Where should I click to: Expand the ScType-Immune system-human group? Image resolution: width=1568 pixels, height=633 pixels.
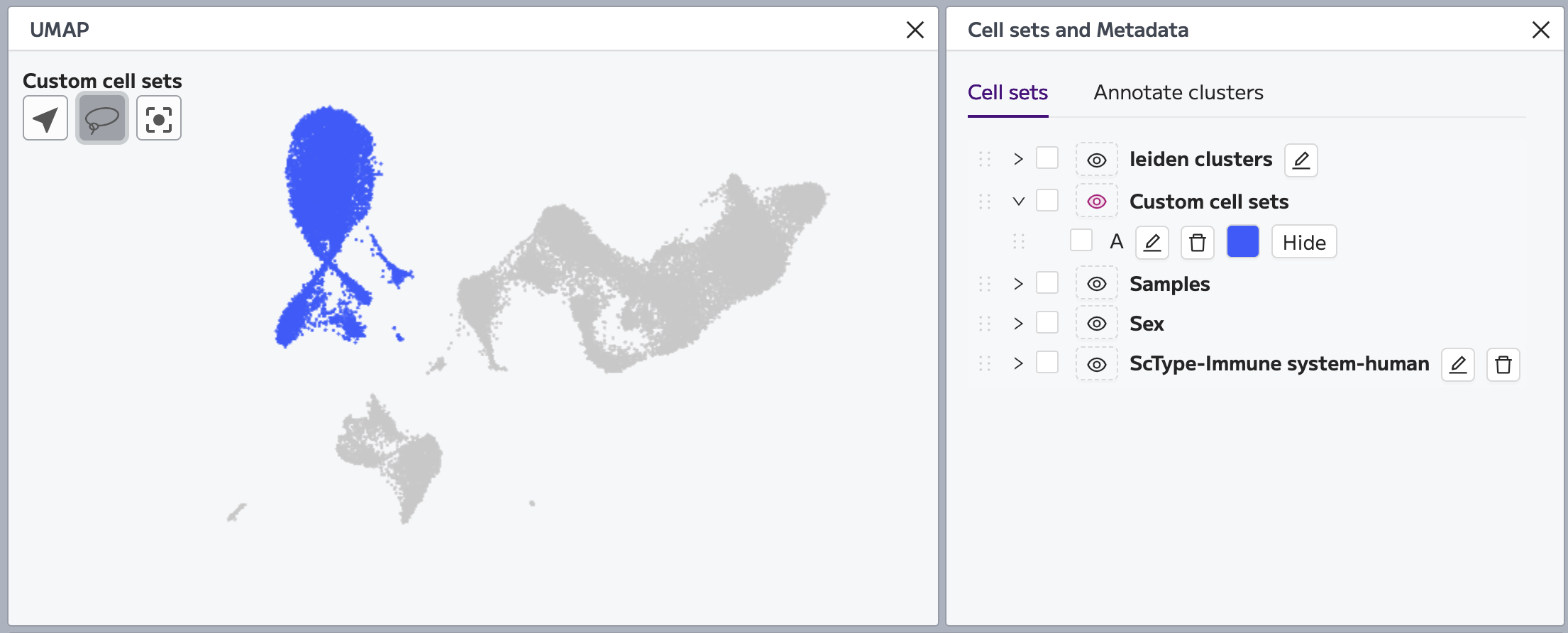click(x=1019, y=363)
